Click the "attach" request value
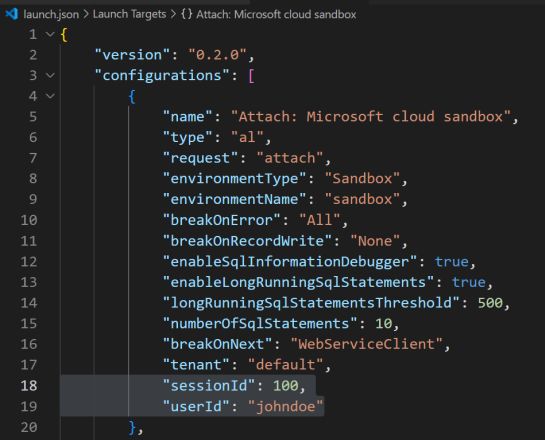The width and height of the screenshot is (545, 440). click(x=290, y=158)
